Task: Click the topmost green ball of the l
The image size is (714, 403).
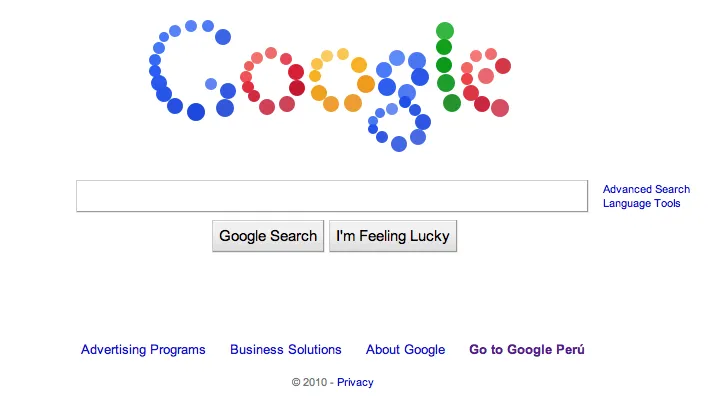Action: click(445, 31)
